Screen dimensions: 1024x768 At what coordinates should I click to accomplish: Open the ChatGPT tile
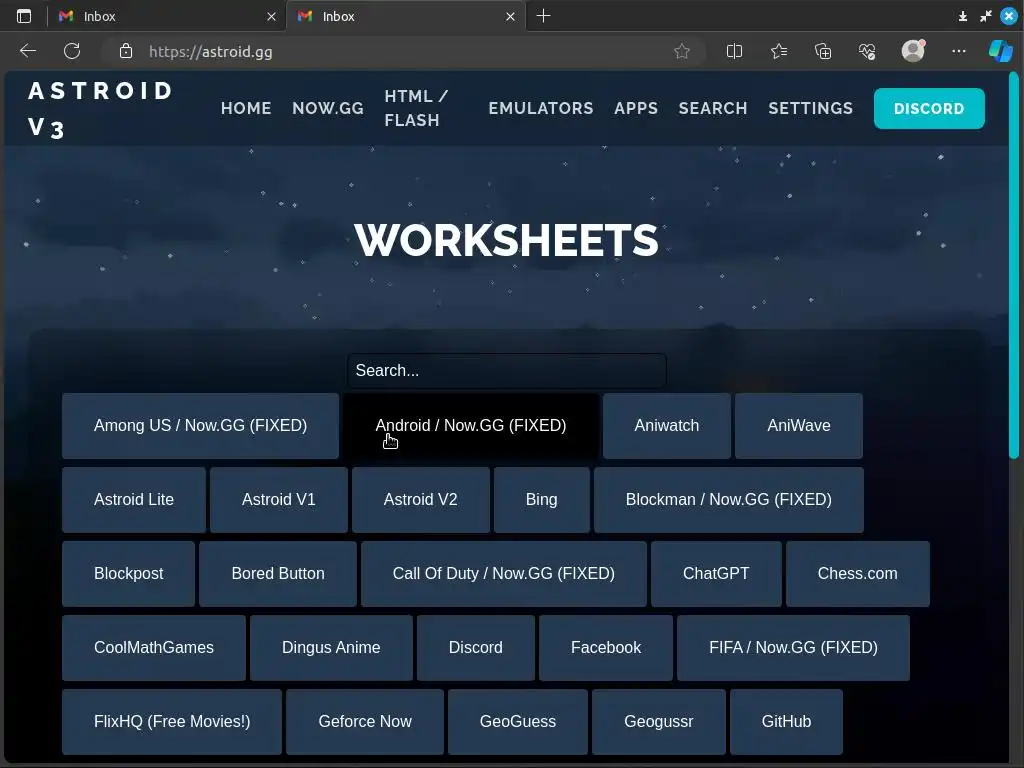coord(716,573)
